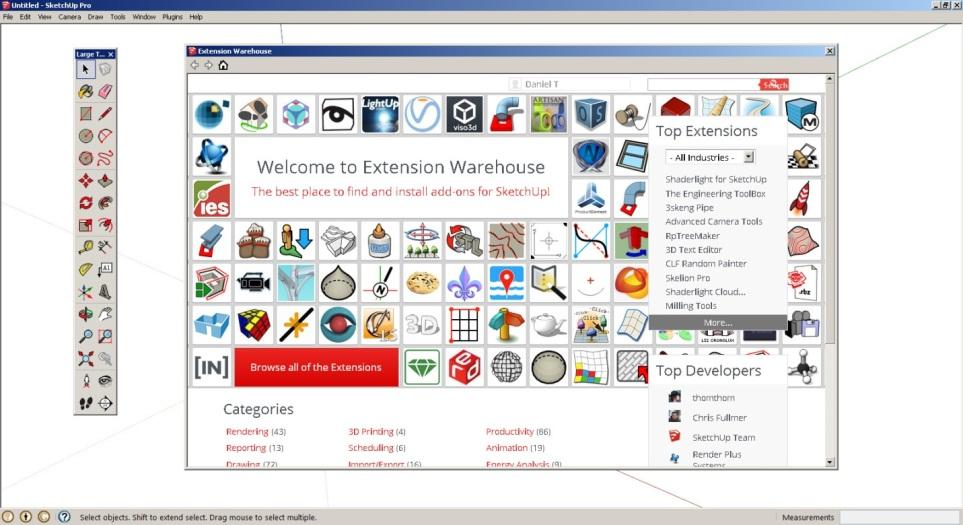Click the warehouse scrollbar up arrow
Viewport: 963px width, 525px height.
[x=830, y=79]
